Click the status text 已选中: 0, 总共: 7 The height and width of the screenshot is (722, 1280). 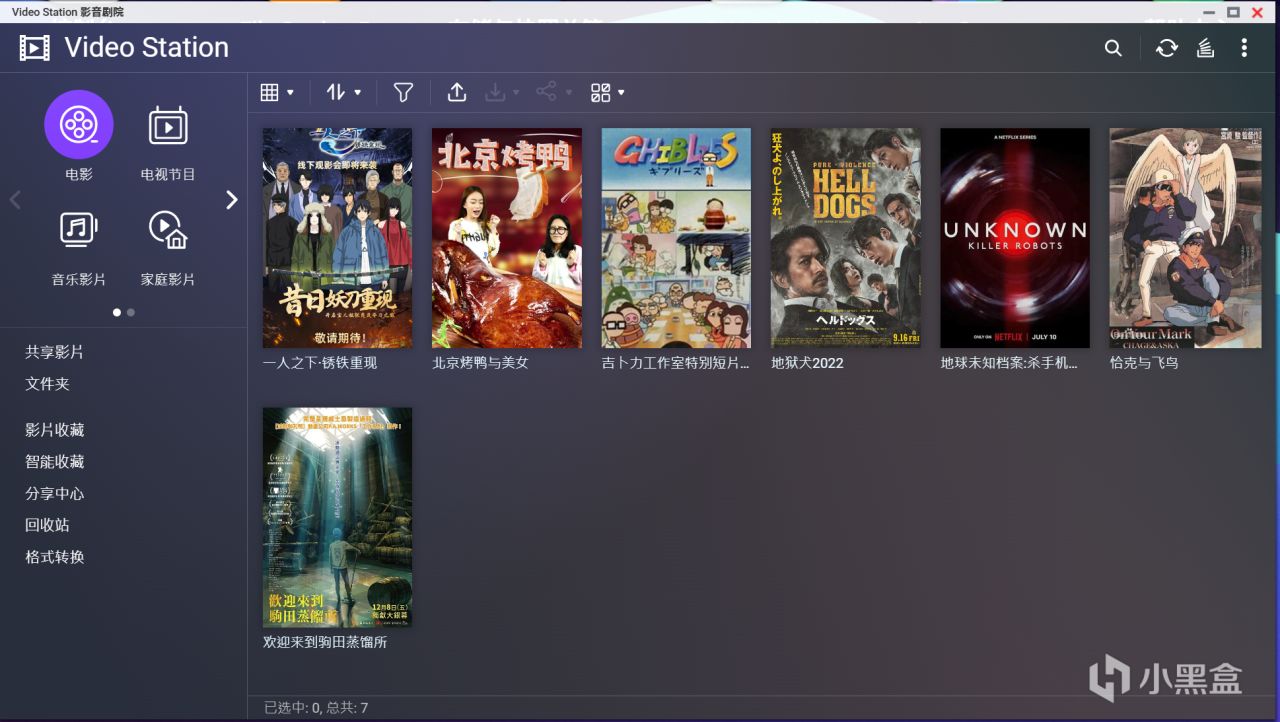click(x=316, y=708)
